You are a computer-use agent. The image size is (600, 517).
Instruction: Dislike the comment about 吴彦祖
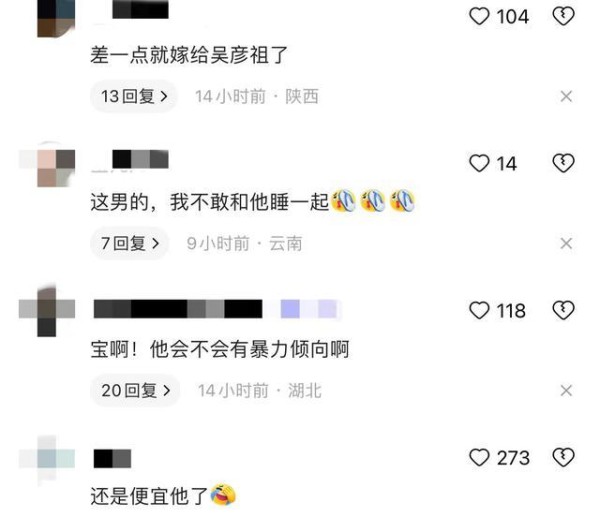563,16
